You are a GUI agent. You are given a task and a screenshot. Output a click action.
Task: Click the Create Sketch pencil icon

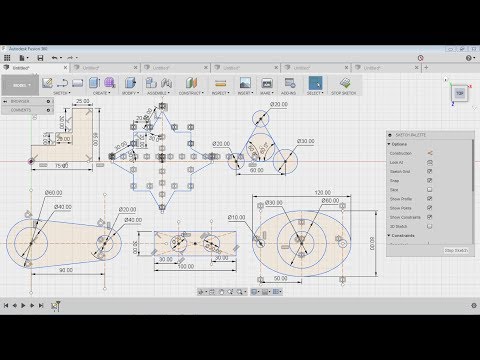pyautogui.click(x=47, y=83)
